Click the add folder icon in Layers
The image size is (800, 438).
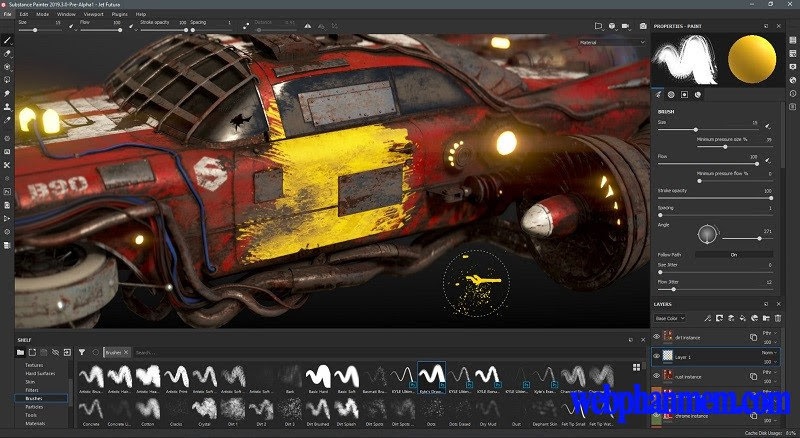pos(766,318)
